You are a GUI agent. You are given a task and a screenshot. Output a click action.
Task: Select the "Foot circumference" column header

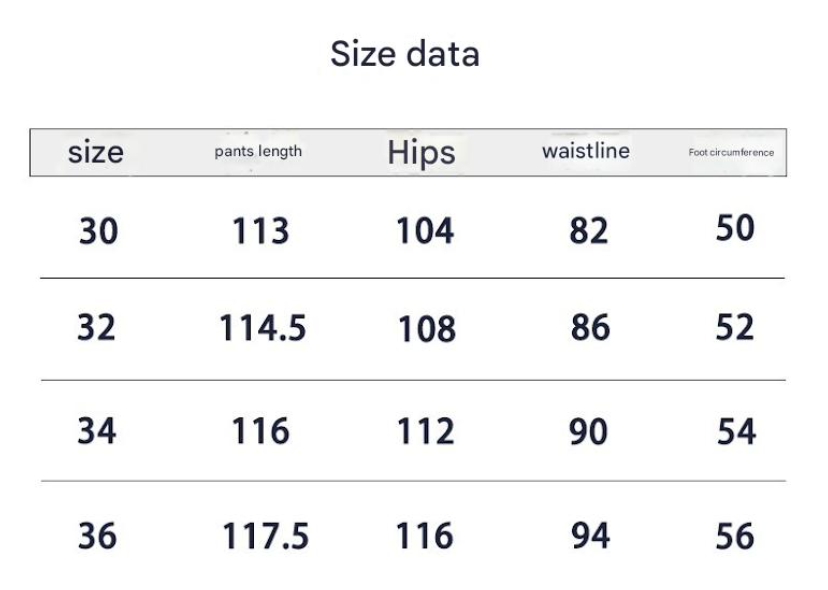coord(731,153)
